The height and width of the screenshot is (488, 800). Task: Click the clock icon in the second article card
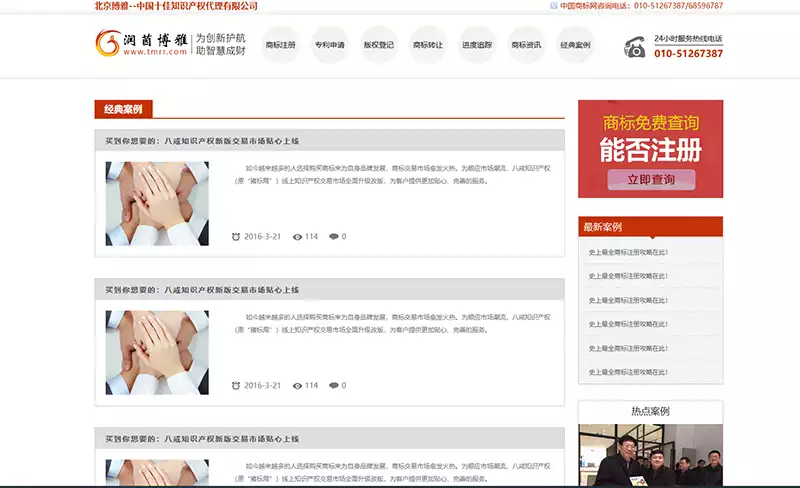point(236,385)
